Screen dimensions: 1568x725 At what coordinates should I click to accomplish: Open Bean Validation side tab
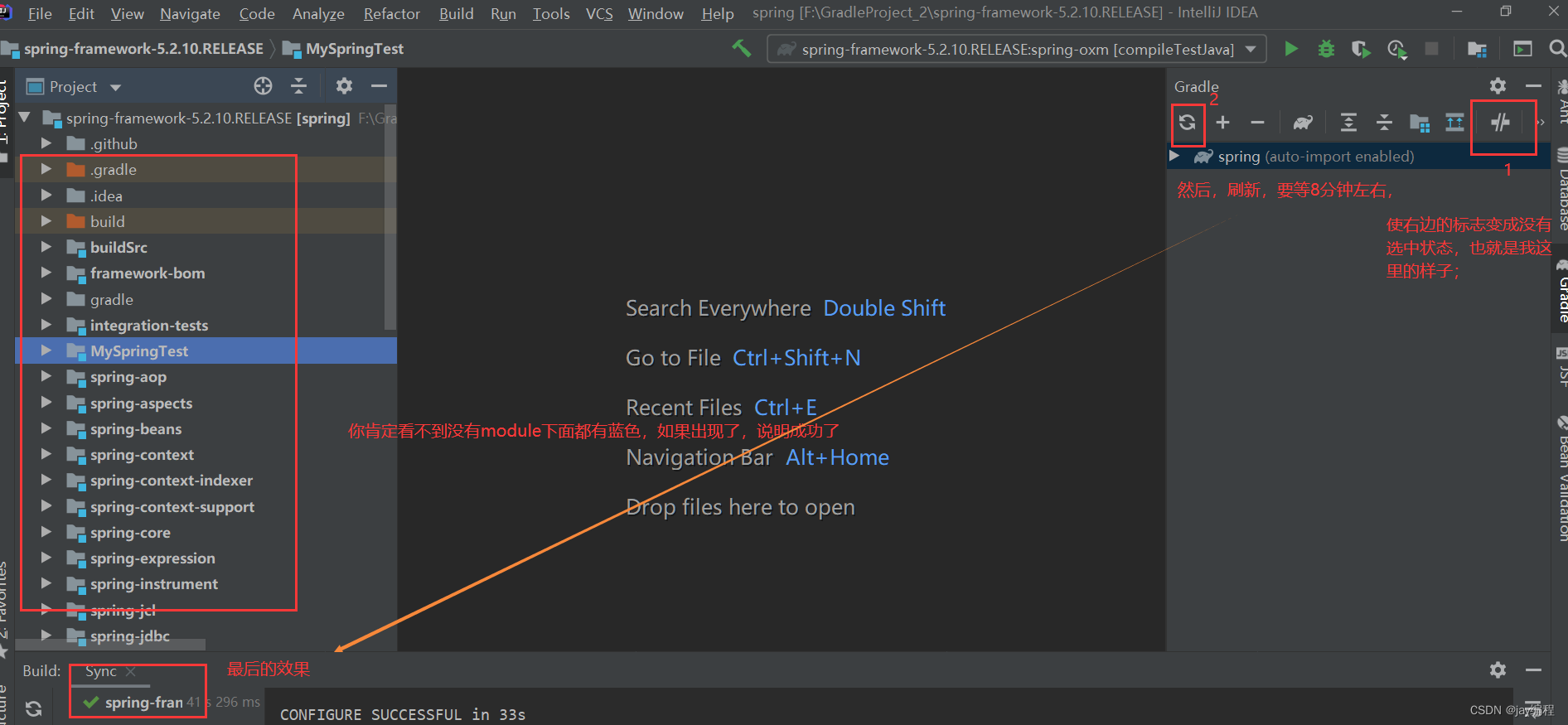(x=1561, y=481)
